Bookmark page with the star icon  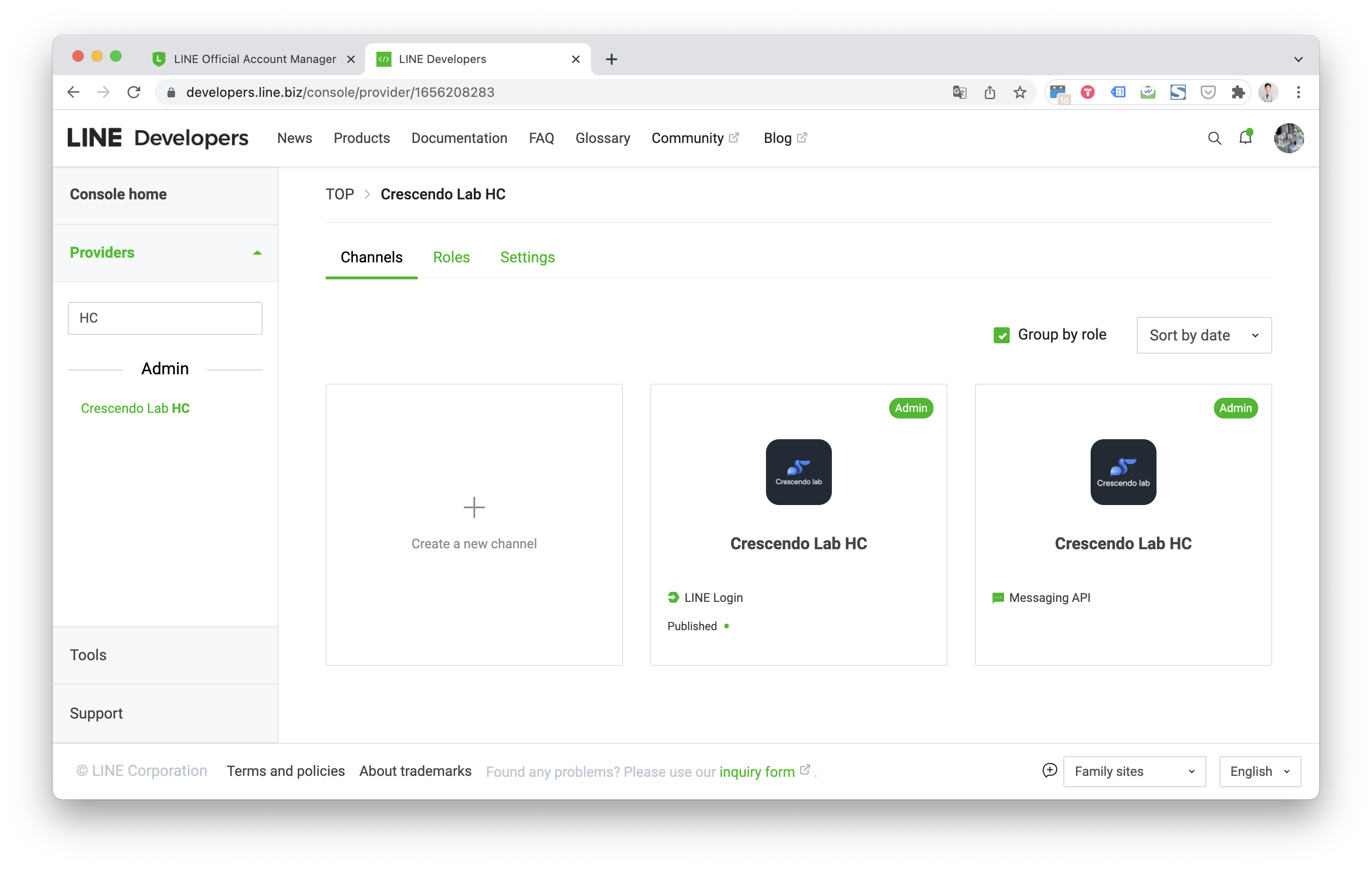pyautogui.click(x=1019, y=92)
